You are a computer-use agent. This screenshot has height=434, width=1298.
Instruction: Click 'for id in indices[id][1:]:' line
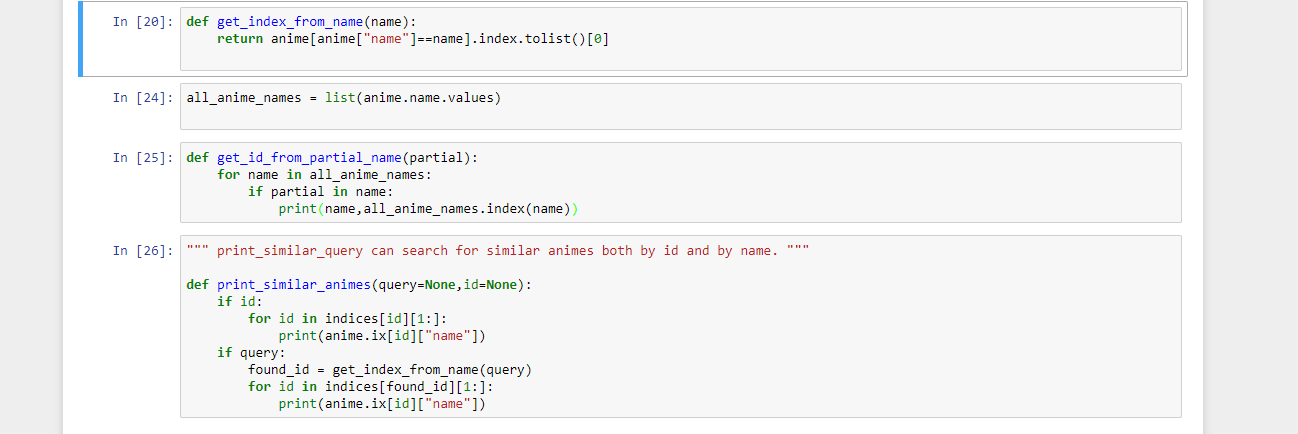coord(348,318)
